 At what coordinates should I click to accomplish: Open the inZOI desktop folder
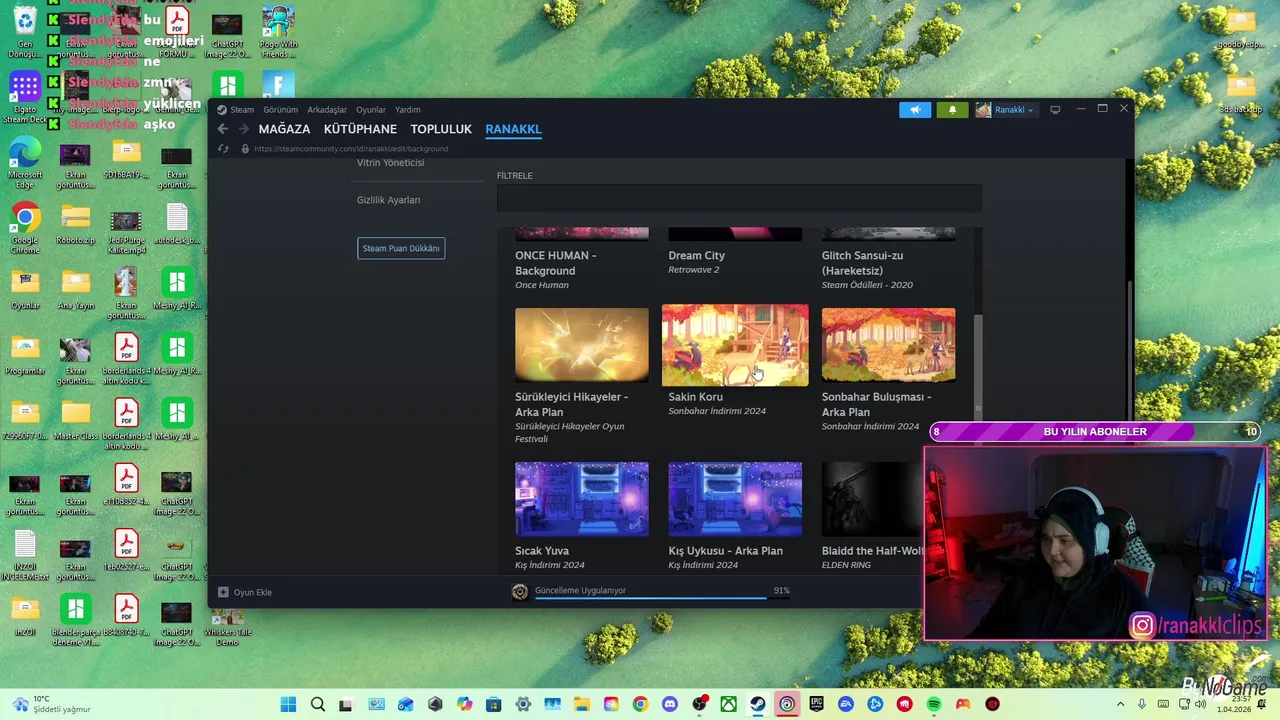coord(25,617)
